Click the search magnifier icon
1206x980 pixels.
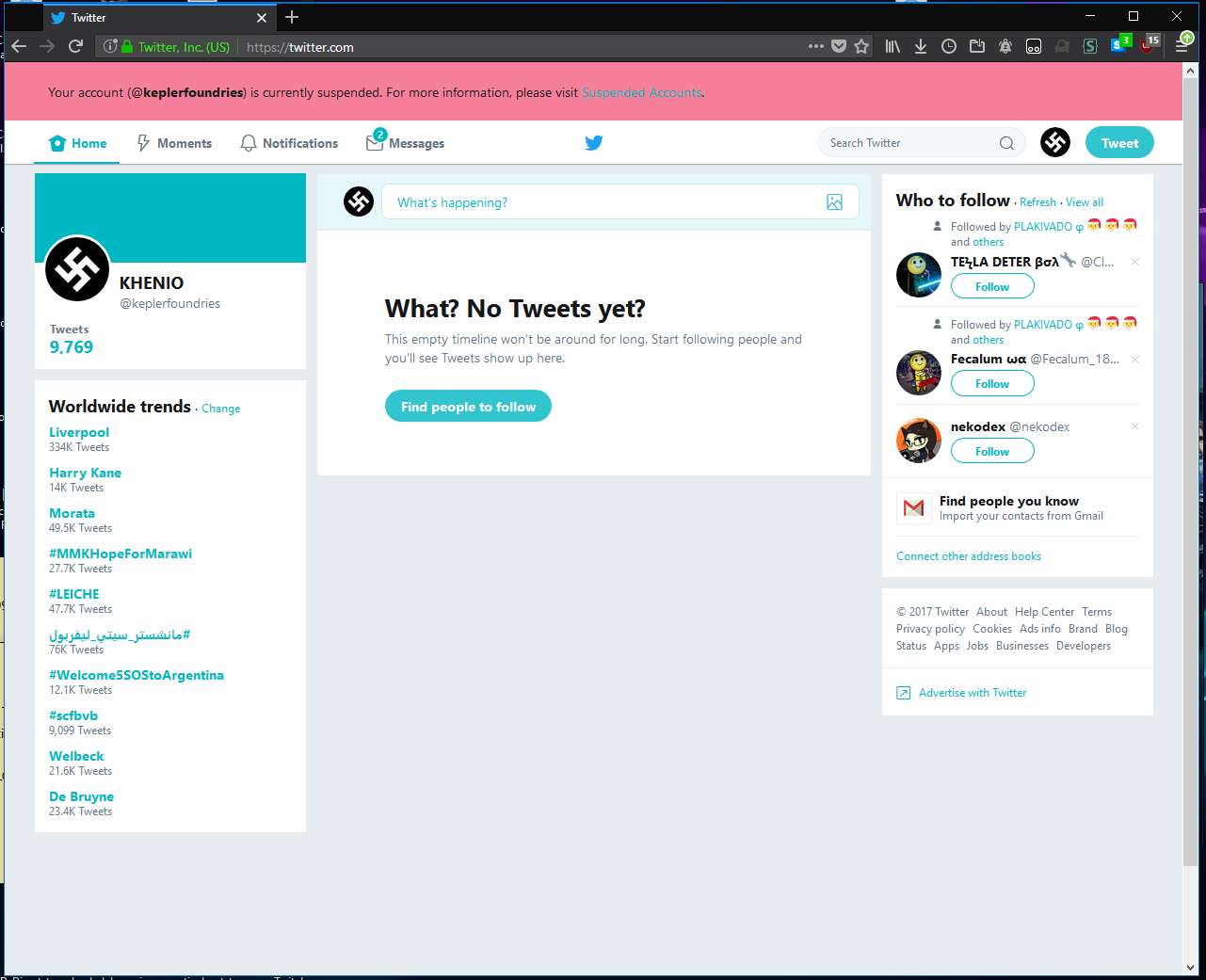[x=1006, y=143]
